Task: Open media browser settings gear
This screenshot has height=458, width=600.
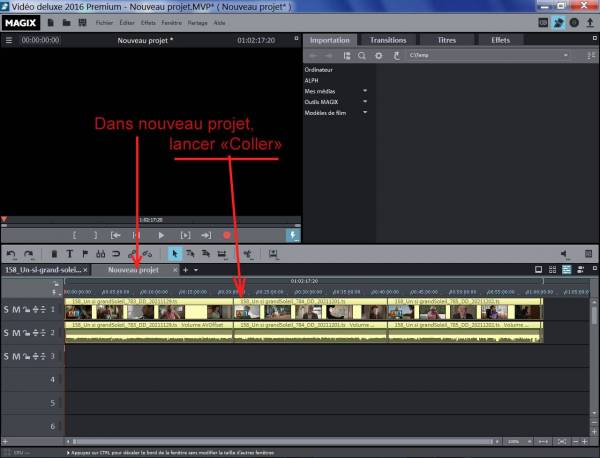Action: pos(378,56)
